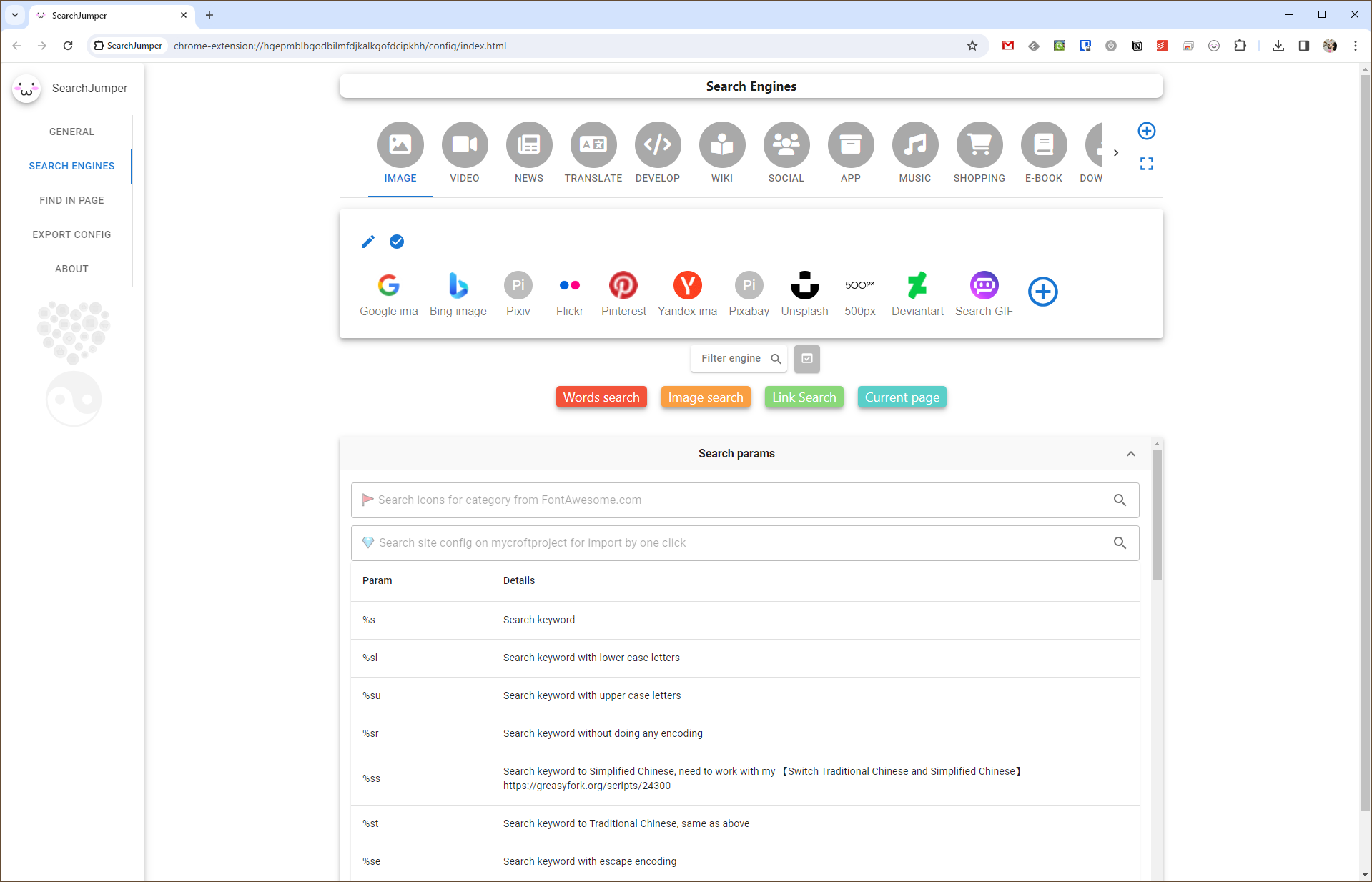Collapse the Search params panel

pyautogui.click(x=1131, y=454)
